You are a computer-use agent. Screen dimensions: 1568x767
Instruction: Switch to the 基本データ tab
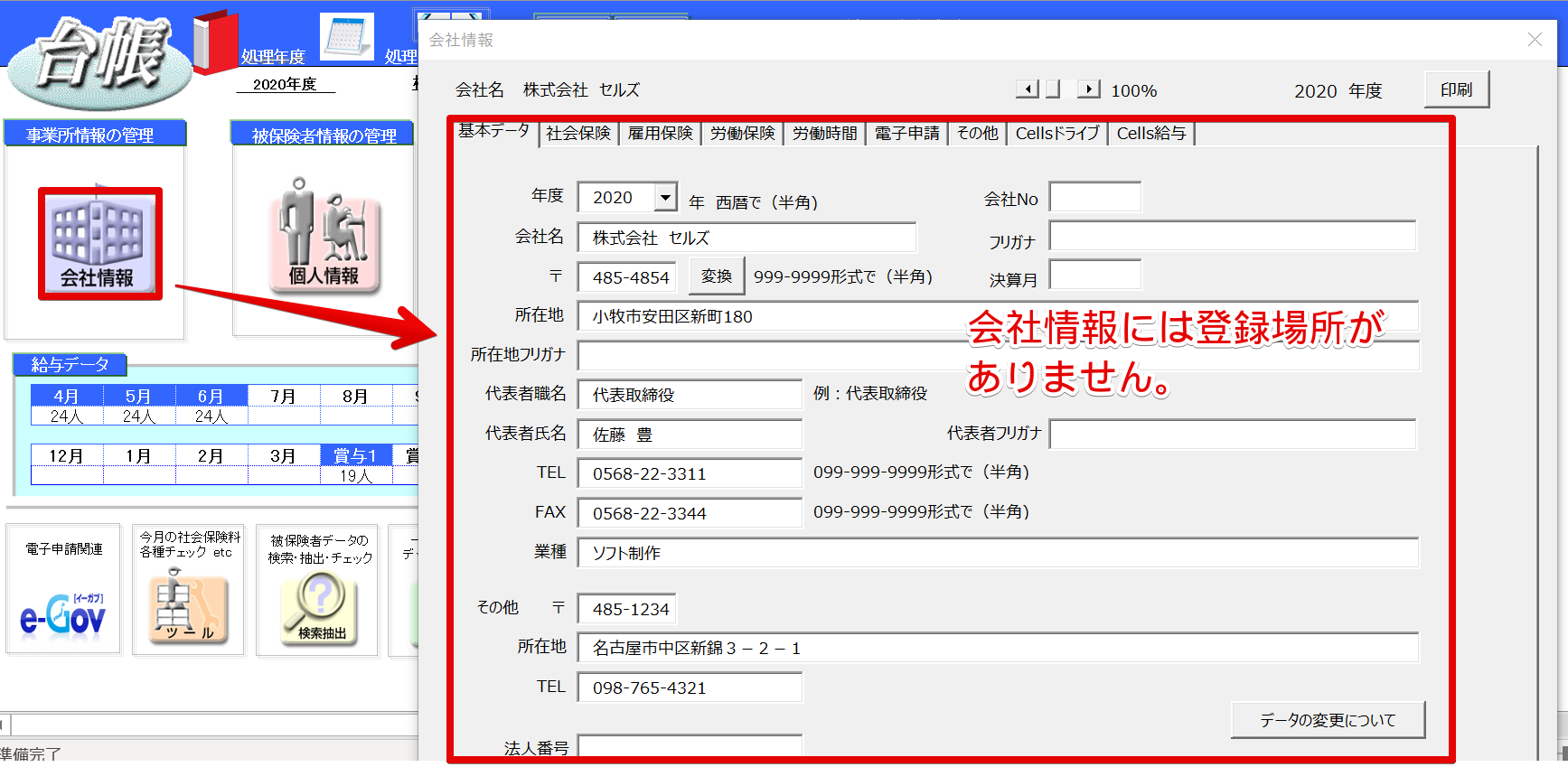(x=494, y=131)
